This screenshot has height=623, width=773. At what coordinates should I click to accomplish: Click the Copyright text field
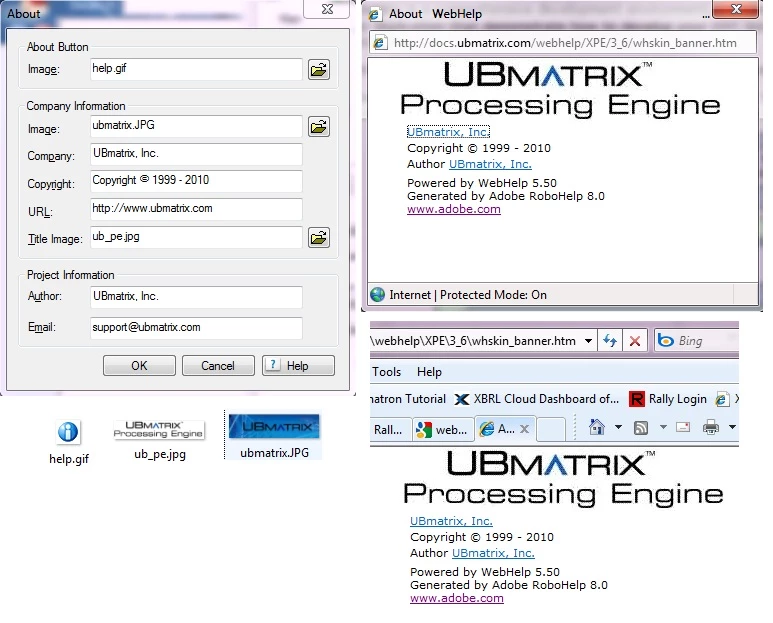tap(196, 181)
